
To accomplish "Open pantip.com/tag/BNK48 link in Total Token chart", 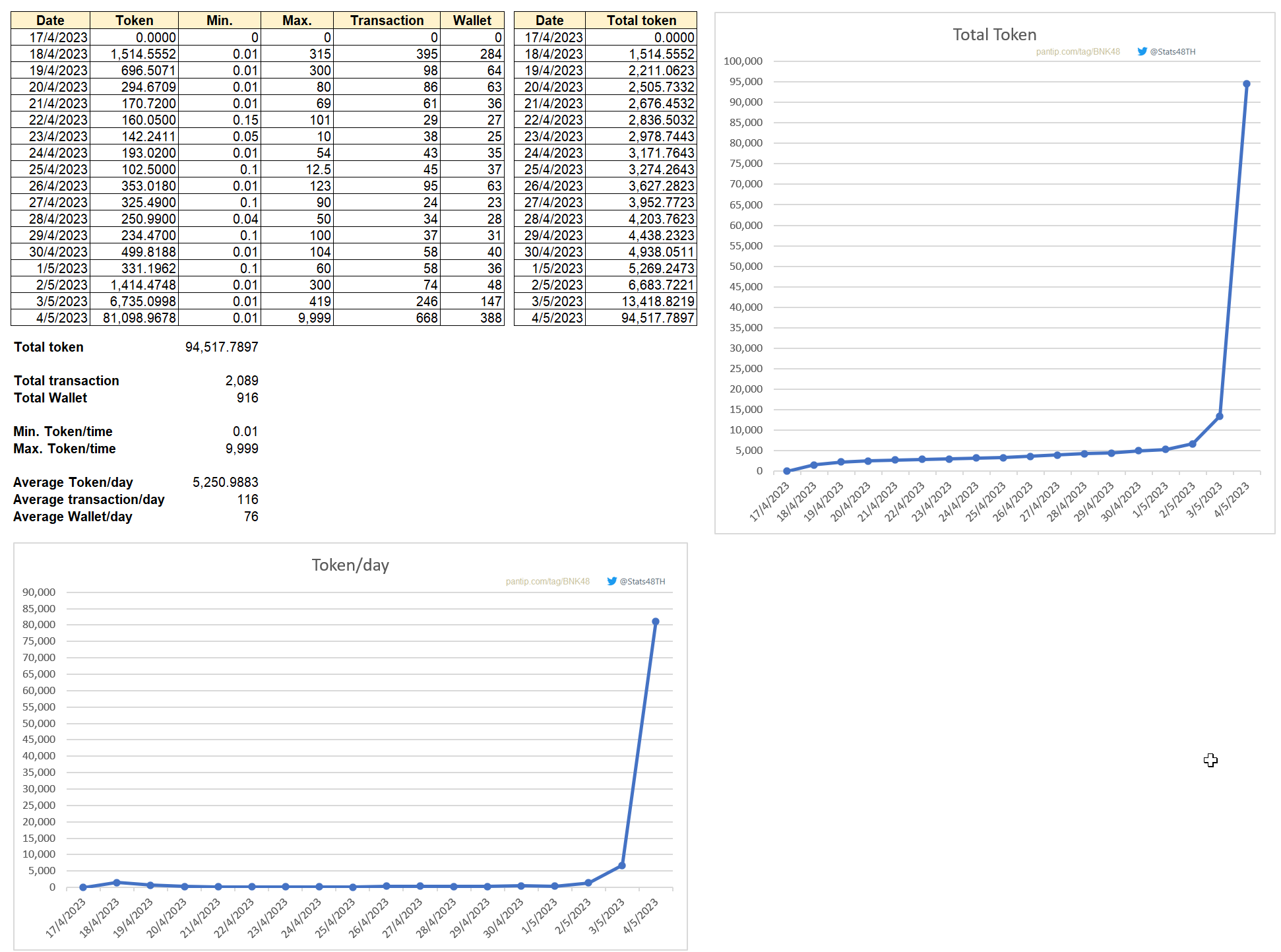I will click(x=1078, y=51).
